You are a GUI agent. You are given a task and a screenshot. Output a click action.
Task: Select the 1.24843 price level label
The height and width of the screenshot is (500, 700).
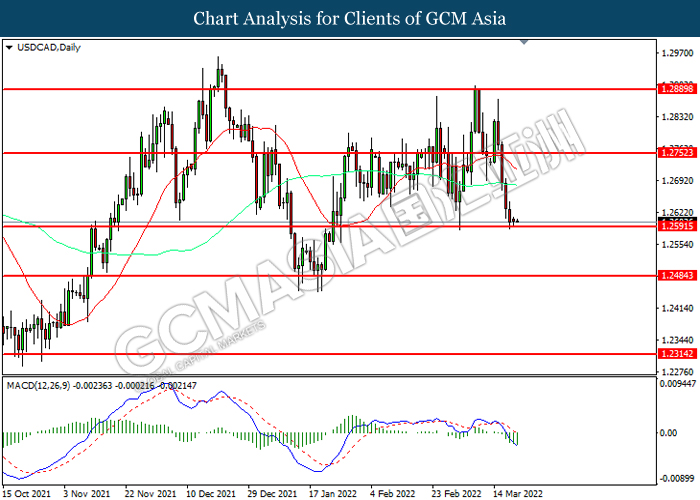point(678,275)
